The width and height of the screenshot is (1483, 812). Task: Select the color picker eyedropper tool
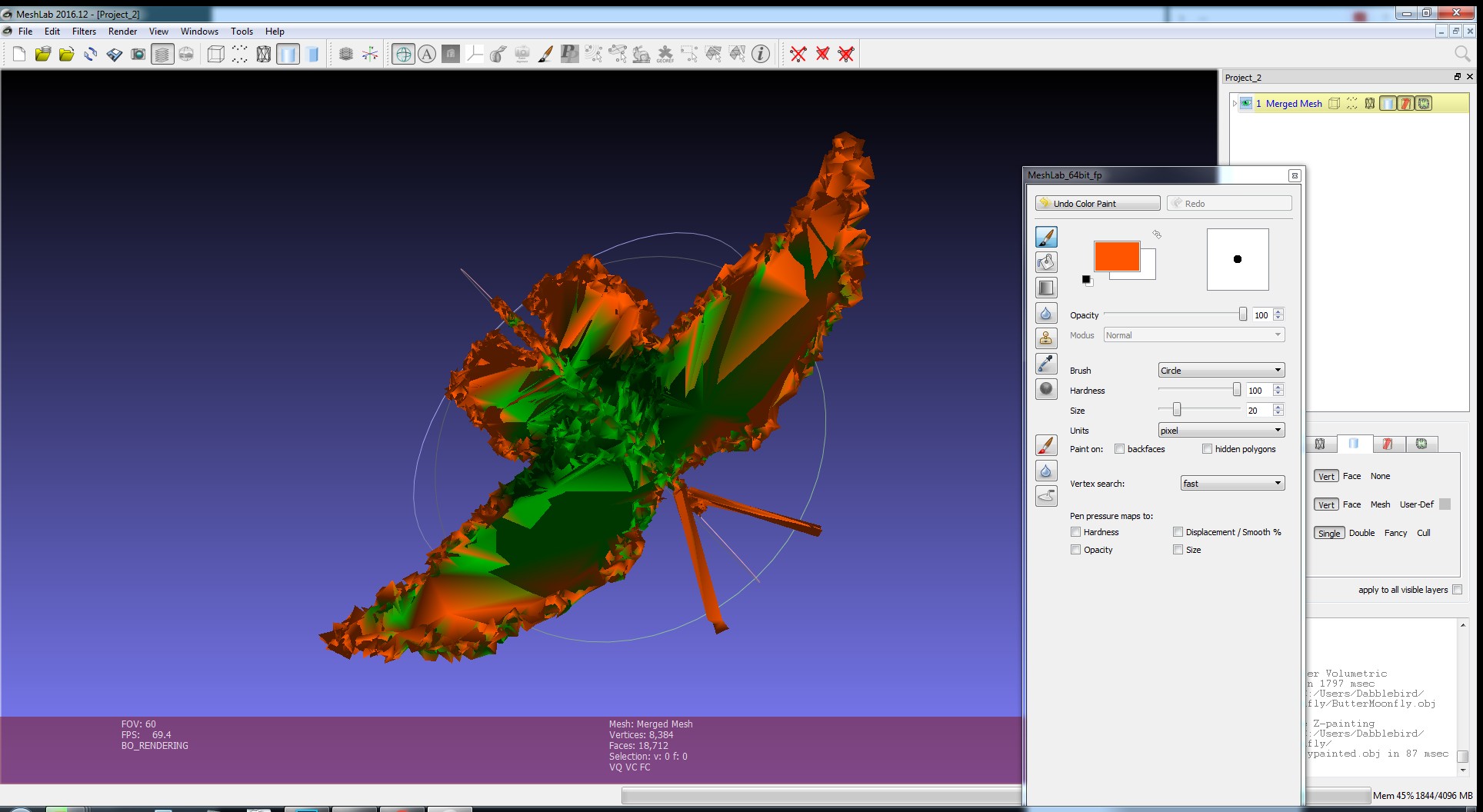[1046, 364]
